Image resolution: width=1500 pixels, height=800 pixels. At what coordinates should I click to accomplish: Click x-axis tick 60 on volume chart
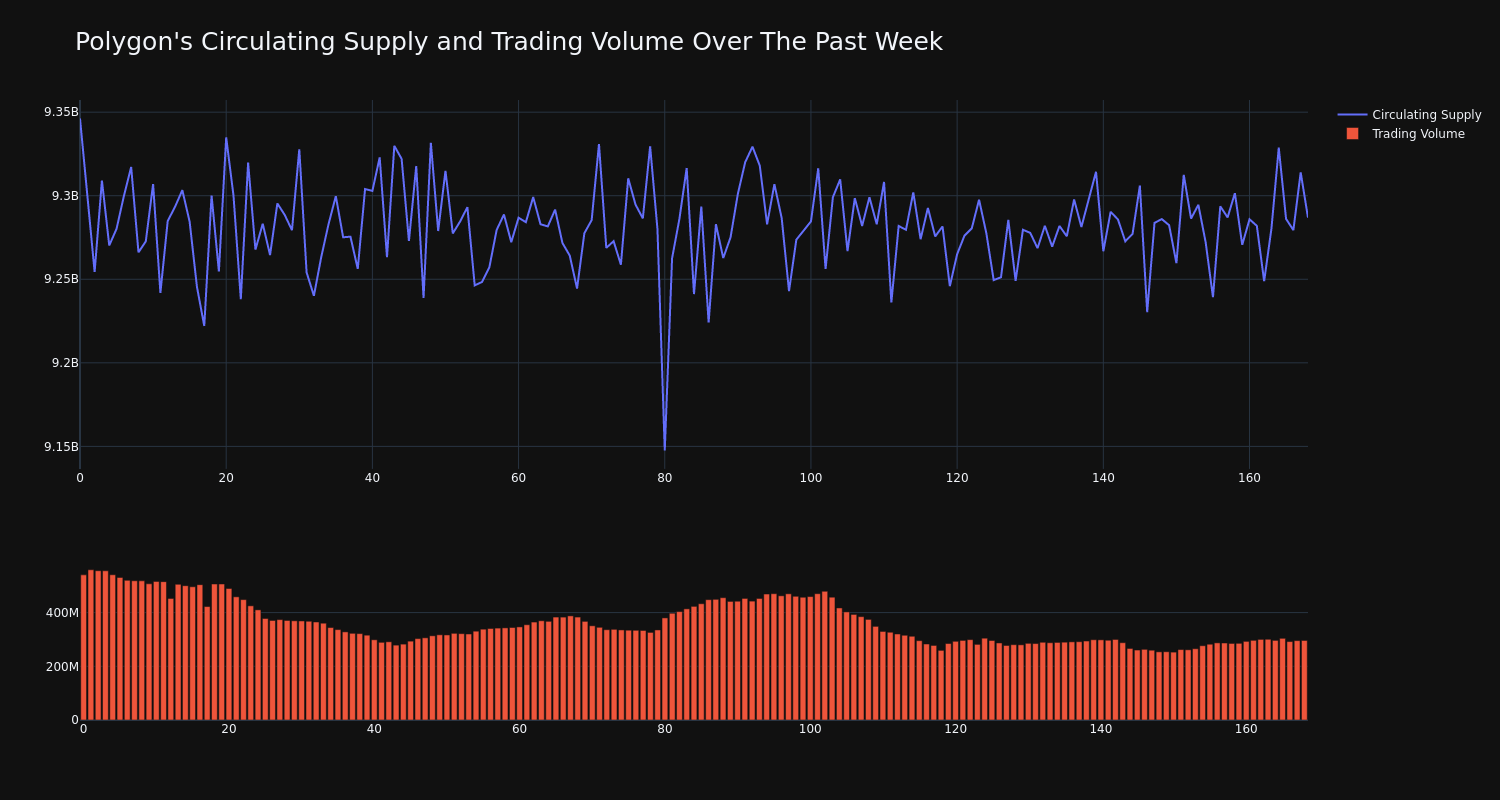[520, 729]
